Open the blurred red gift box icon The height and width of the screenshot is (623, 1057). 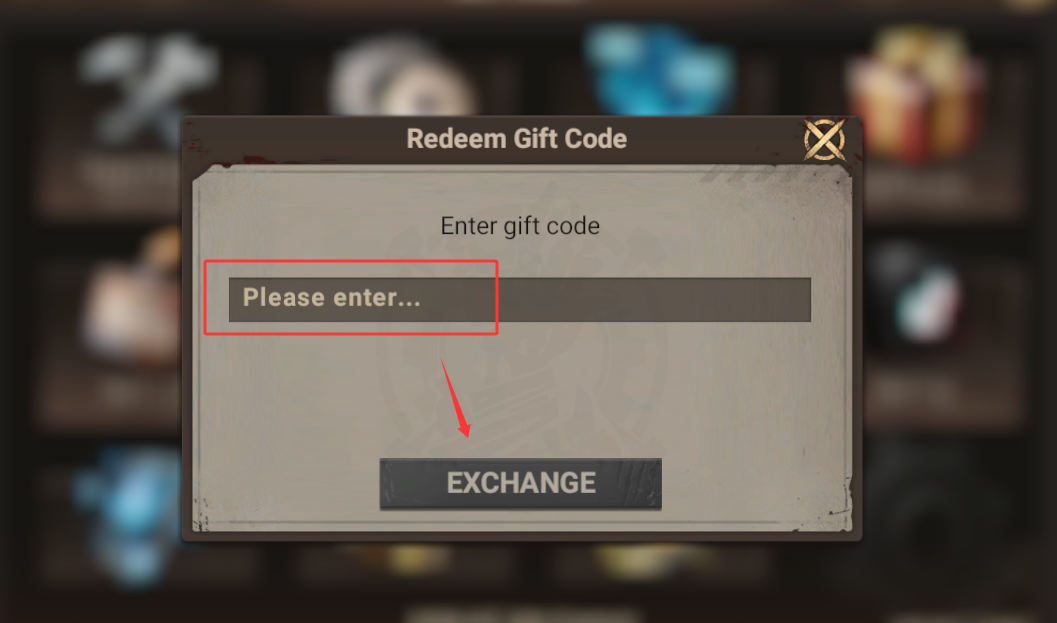(917, 94)
